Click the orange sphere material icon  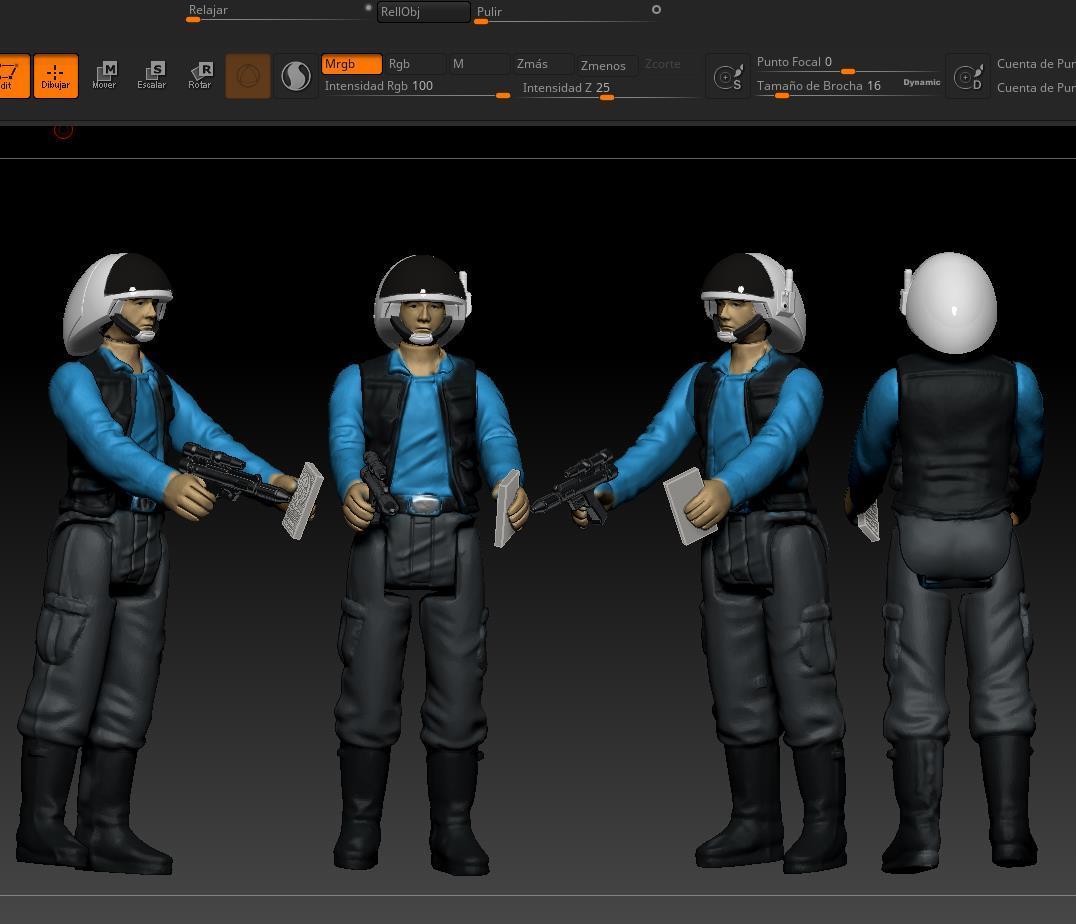[248, 76]
